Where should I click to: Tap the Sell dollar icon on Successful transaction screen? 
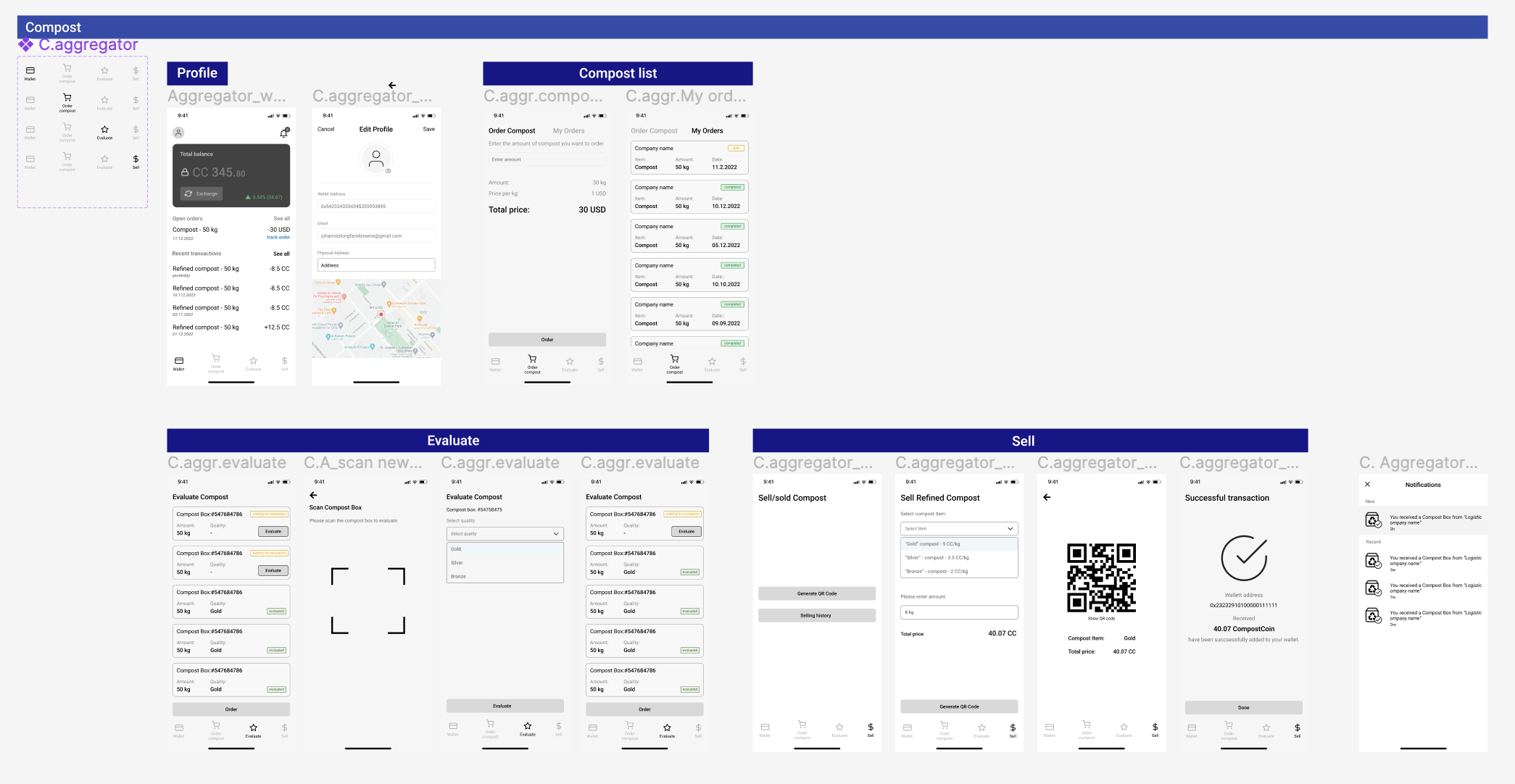coord(1297,729)
